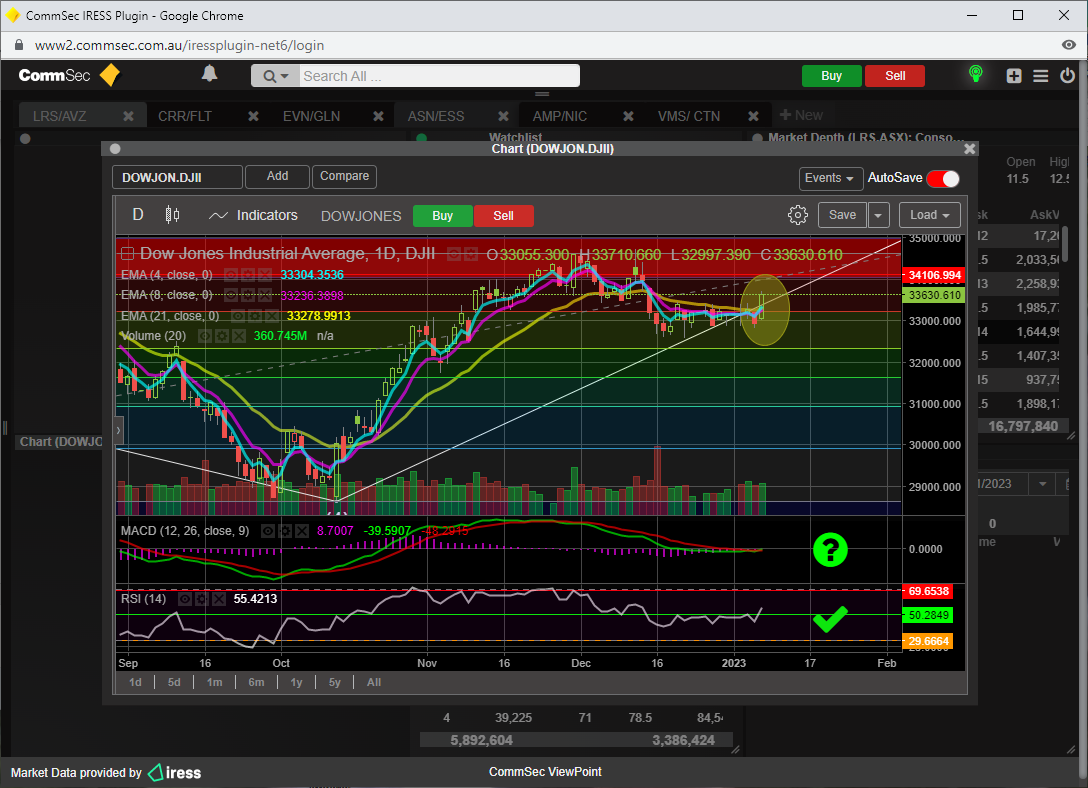Open settings gear for EMA 21
Viewport: 1088px width, 788px height.
click(x=255, y=316)
